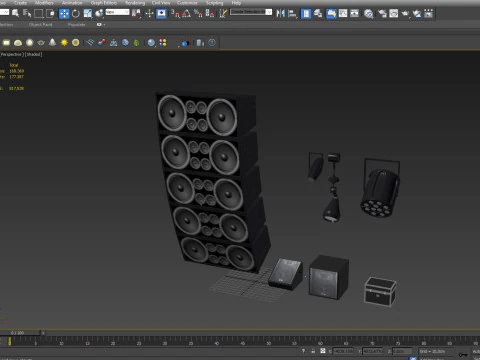Toggle the Scene Explorer button

(x=306, y=13)
